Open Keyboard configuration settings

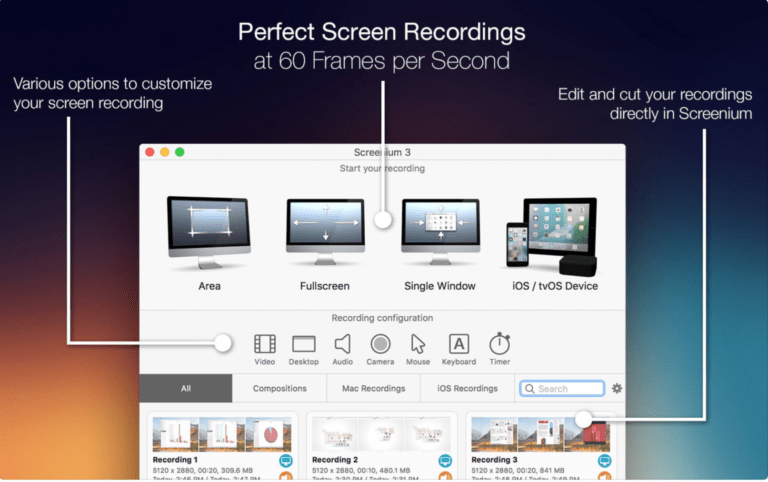(459, 349)
